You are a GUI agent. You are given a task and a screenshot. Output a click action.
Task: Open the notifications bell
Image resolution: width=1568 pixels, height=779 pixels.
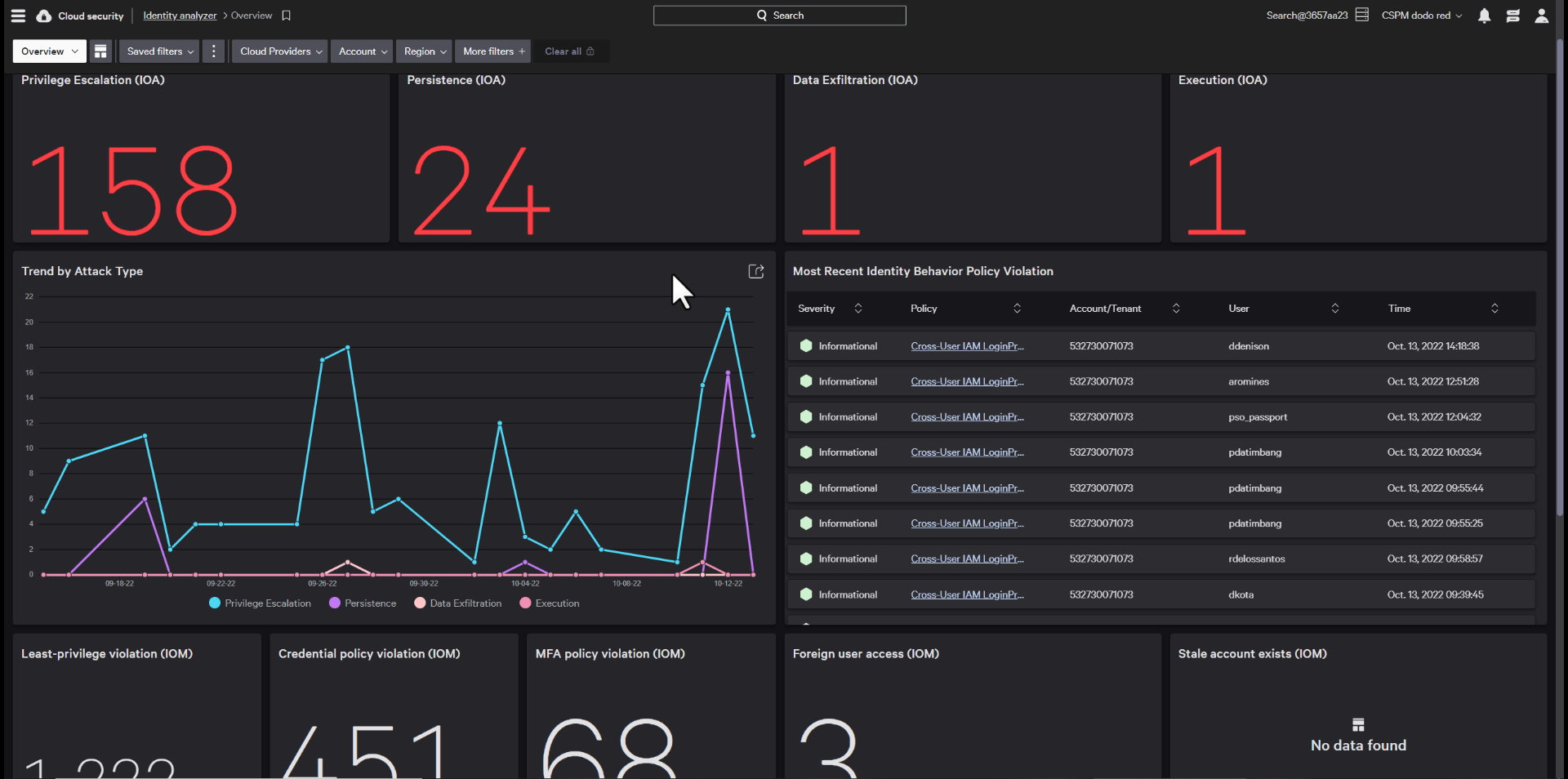click(1484, 16)
